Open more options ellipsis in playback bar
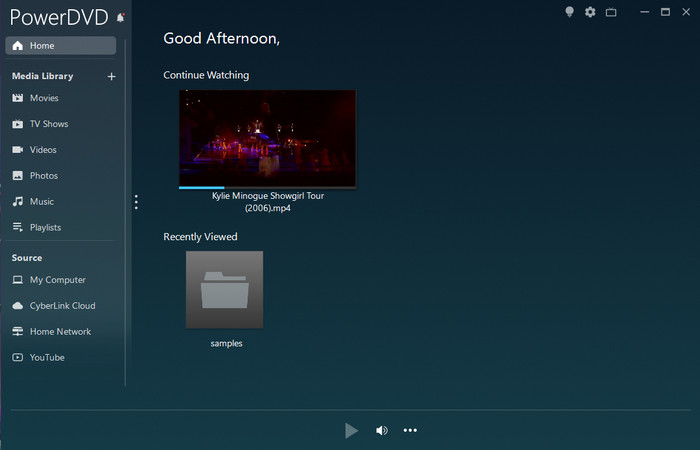700x450 pixels. click(x=410, y=430)
